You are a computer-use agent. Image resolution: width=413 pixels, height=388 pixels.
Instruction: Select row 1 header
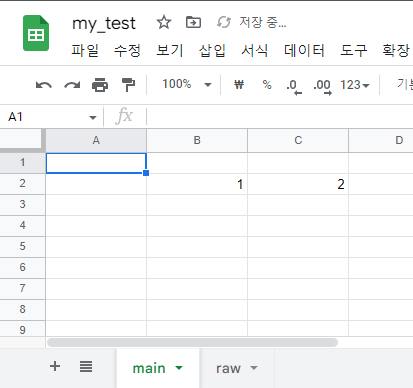click(22, 163)
